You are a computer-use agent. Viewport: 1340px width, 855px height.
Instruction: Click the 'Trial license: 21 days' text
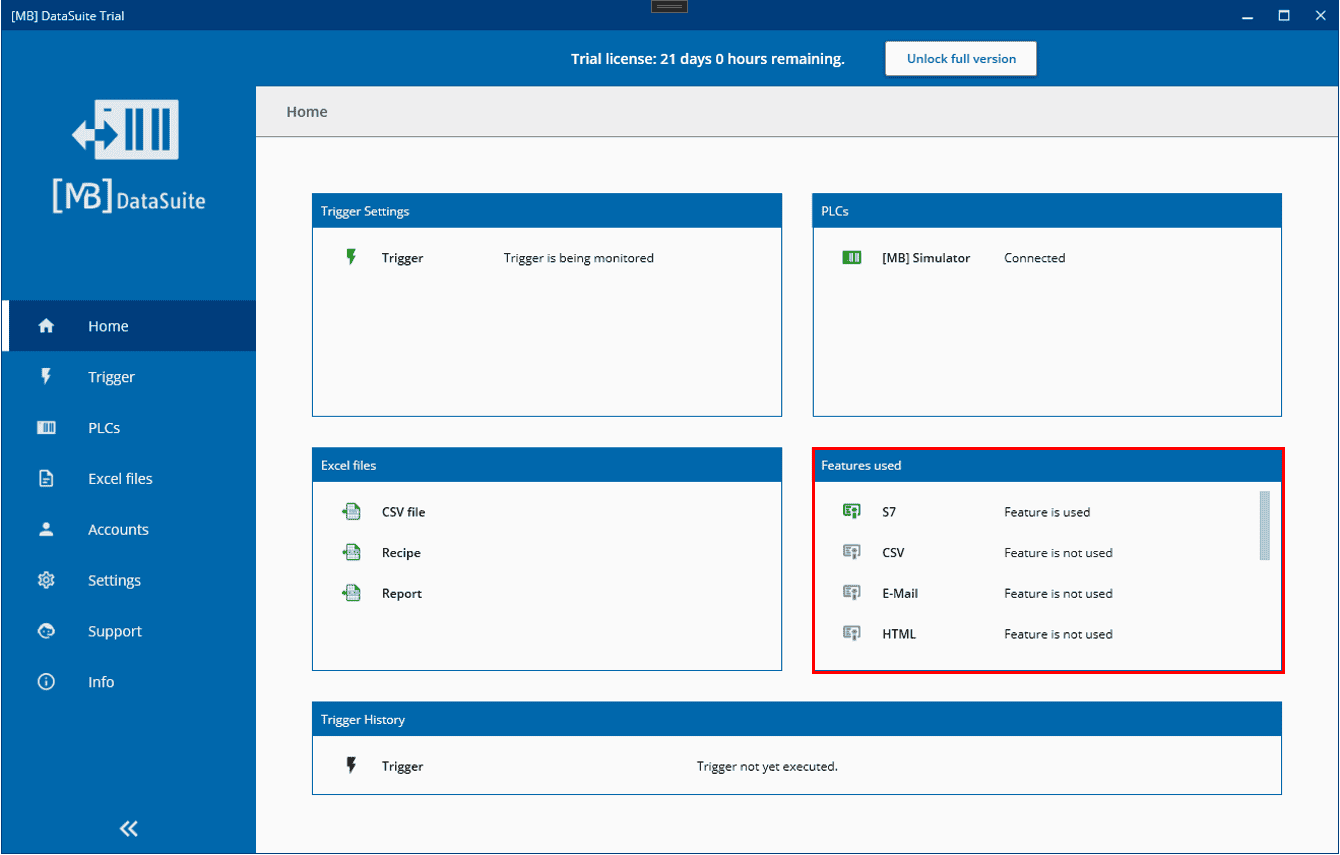[708, 59]
